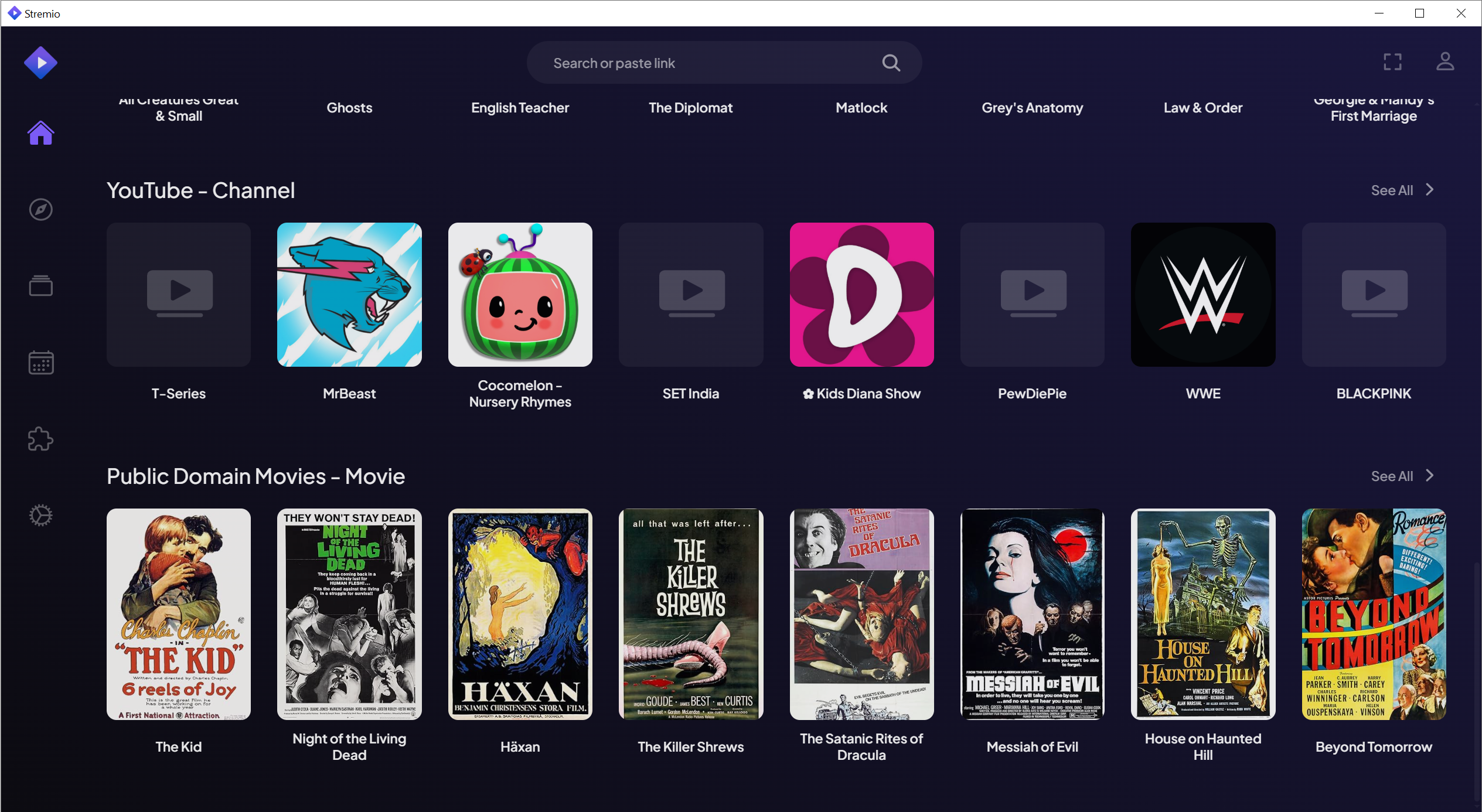Go to the Home board icon

coord(40,134)
